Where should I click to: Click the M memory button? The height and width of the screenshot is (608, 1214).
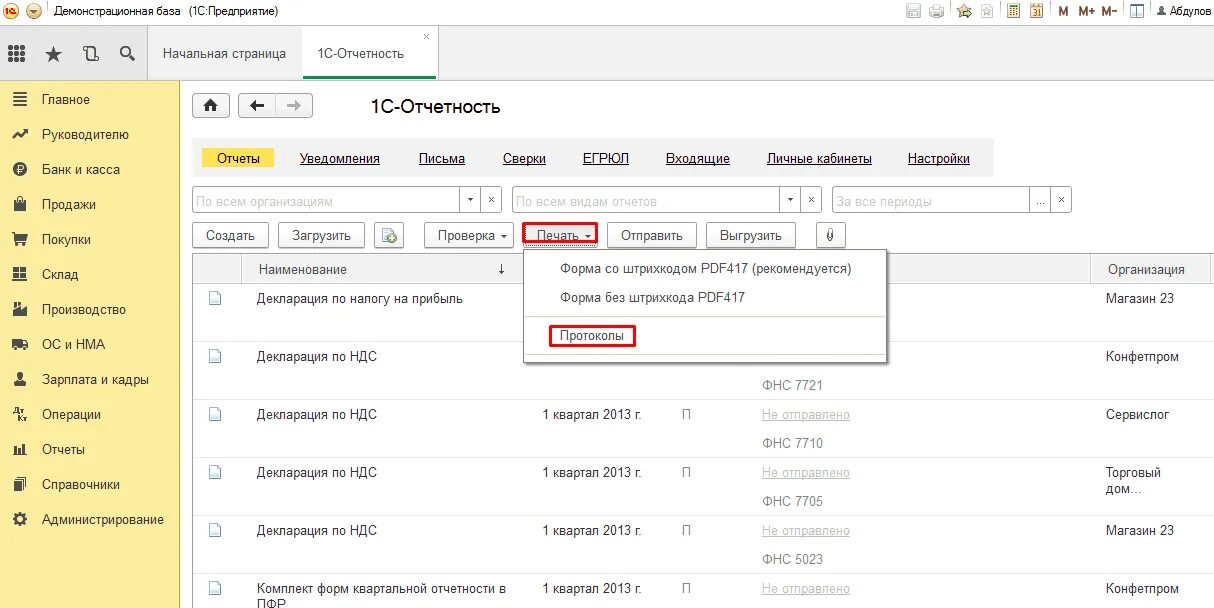(x=1063, y=11)
